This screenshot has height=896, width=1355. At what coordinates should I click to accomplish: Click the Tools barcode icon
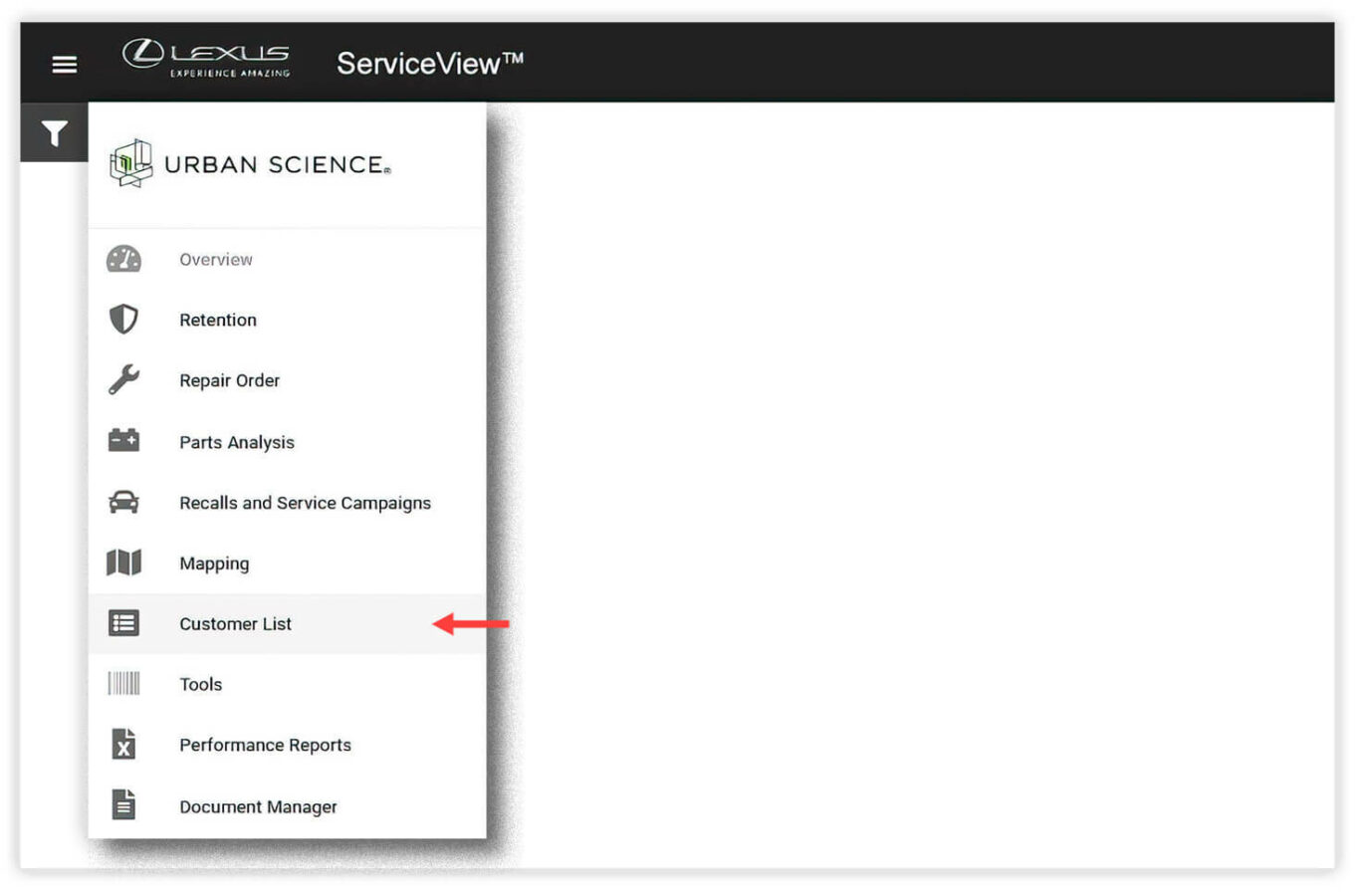pos(123,684)
